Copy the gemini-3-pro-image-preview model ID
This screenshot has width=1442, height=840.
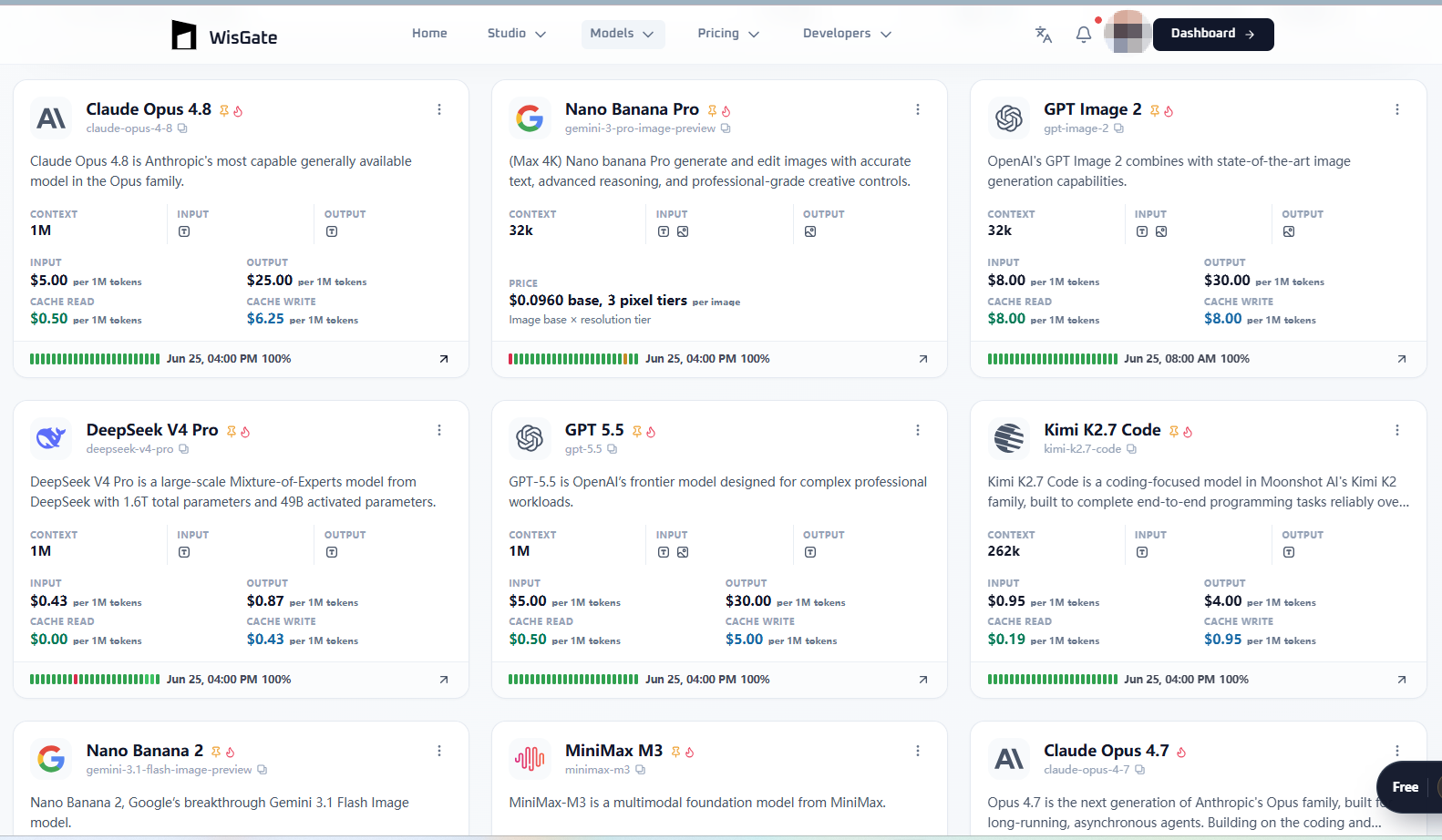(x=726, y=128)
